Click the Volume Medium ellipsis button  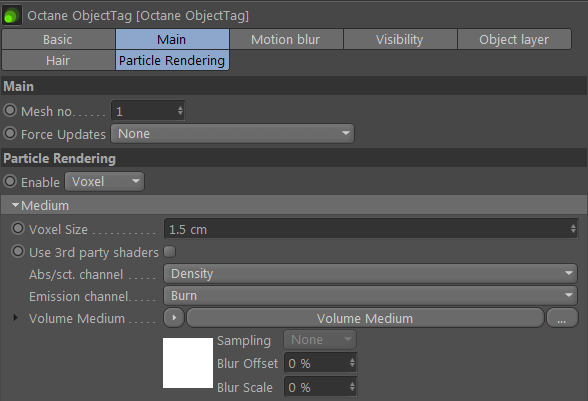tap(562, 318)
